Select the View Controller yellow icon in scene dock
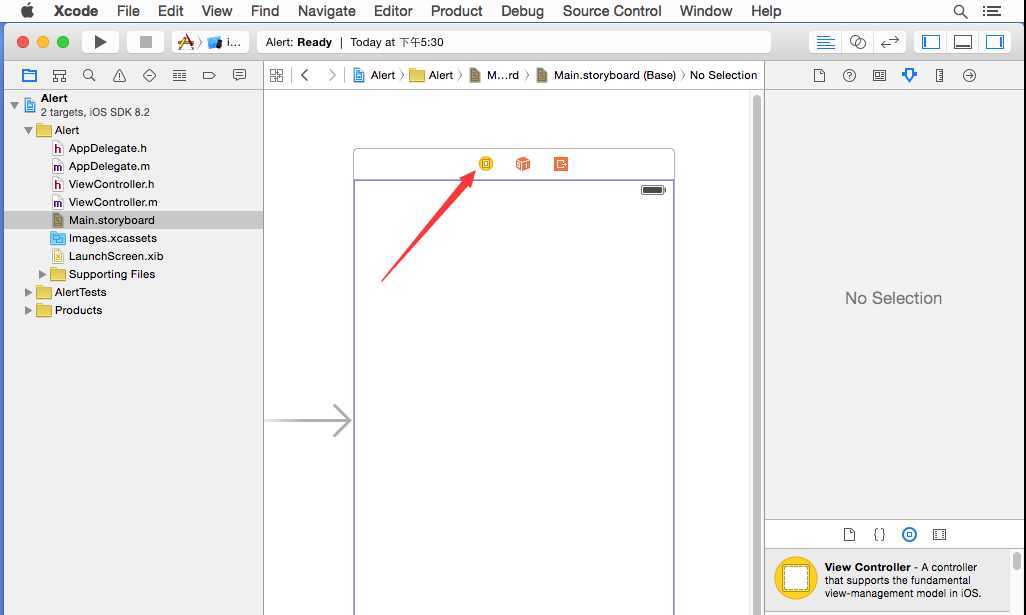The image size is (1026, 615). click(x=486, y=164)
